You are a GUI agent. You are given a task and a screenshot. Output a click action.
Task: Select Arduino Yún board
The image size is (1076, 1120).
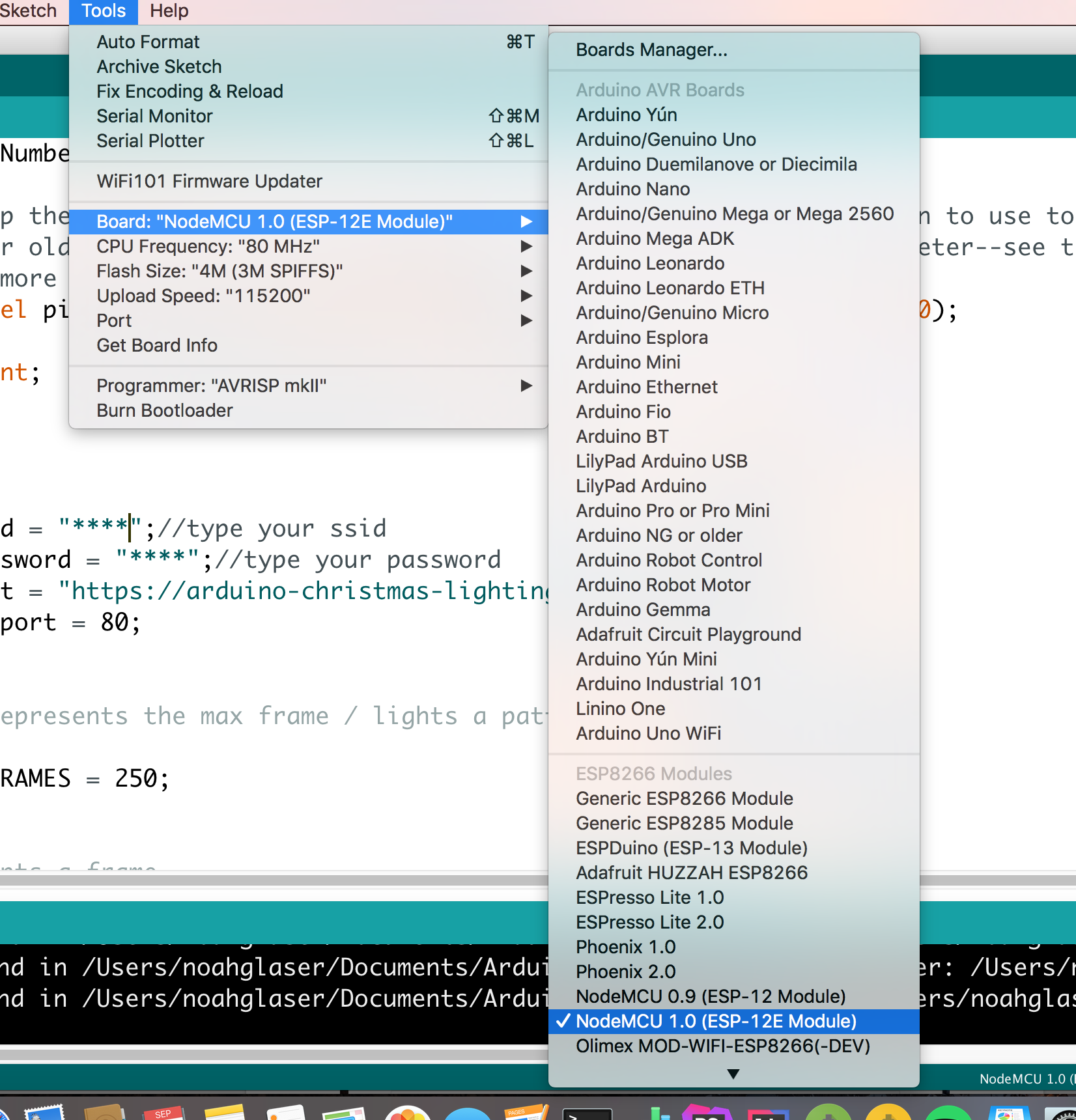[x=734, y=115]
